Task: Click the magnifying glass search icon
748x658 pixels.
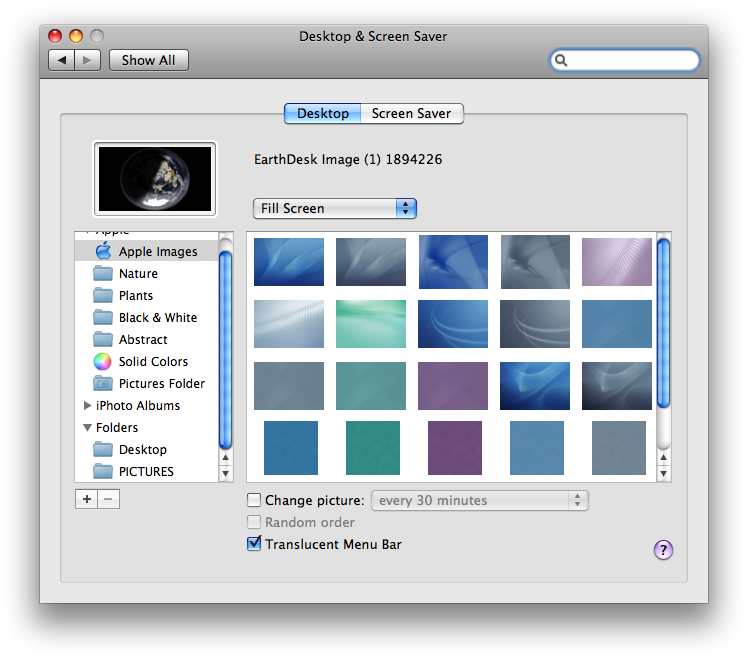Action: point(561,60)
